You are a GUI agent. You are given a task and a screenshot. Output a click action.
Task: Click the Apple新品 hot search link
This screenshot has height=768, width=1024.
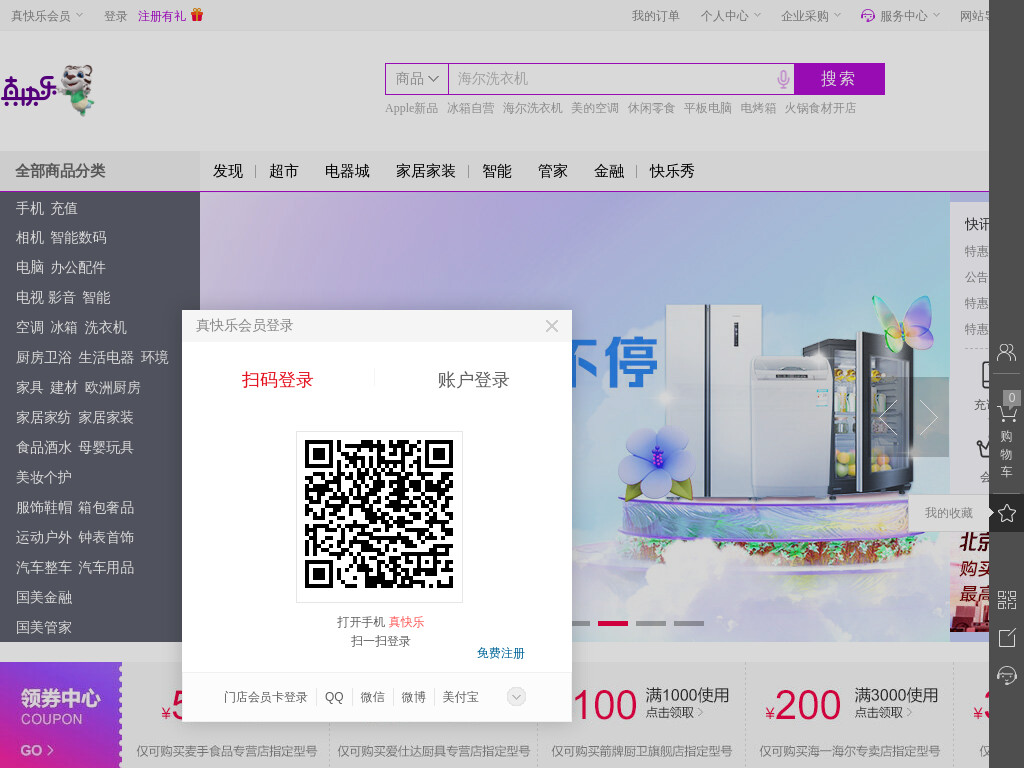tap(411, 108)
